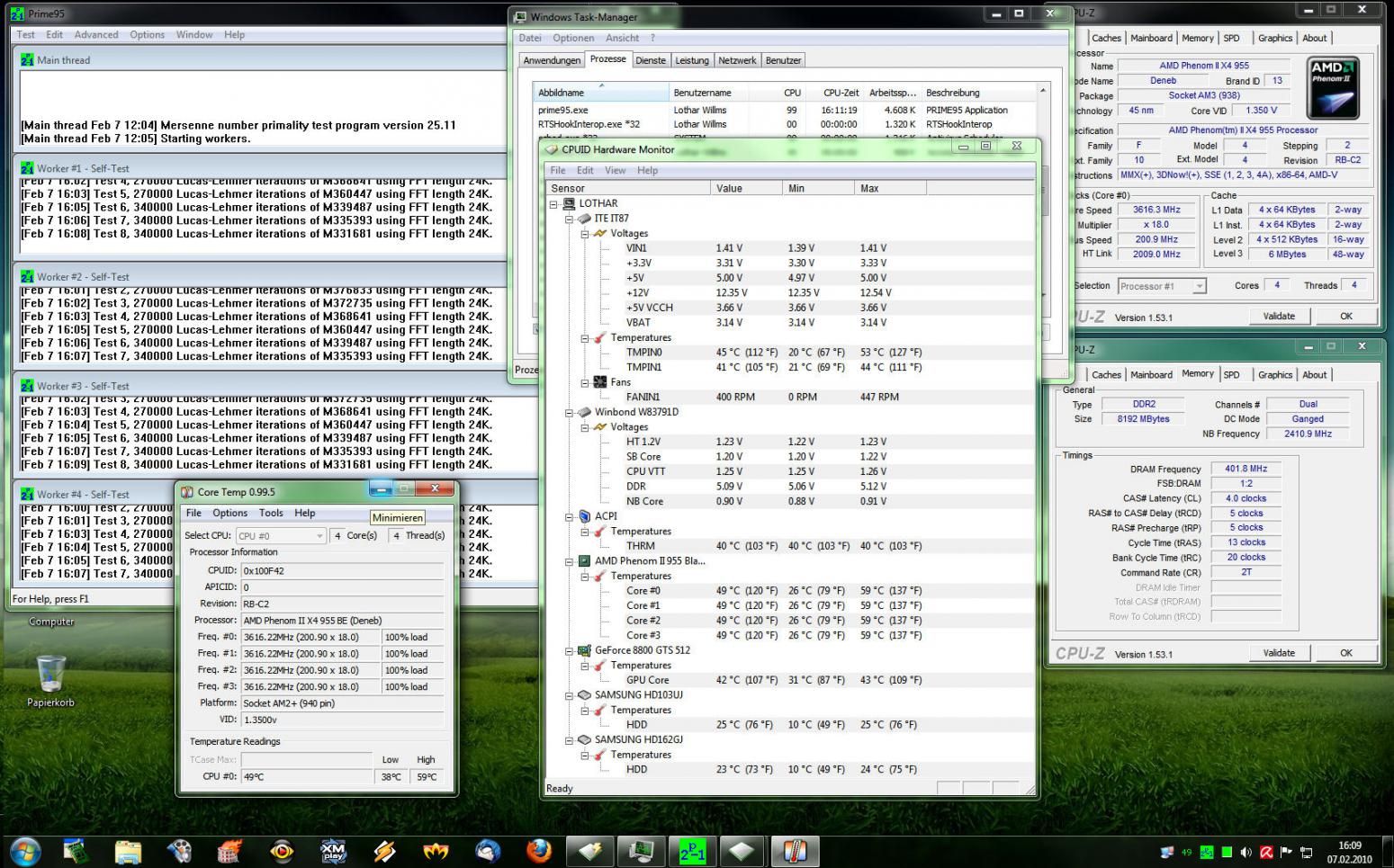Click the taskbar clock showing 16:09
Image resolution: width=1394 pixels, height=868 pixels.
[x=1349, y=852]
